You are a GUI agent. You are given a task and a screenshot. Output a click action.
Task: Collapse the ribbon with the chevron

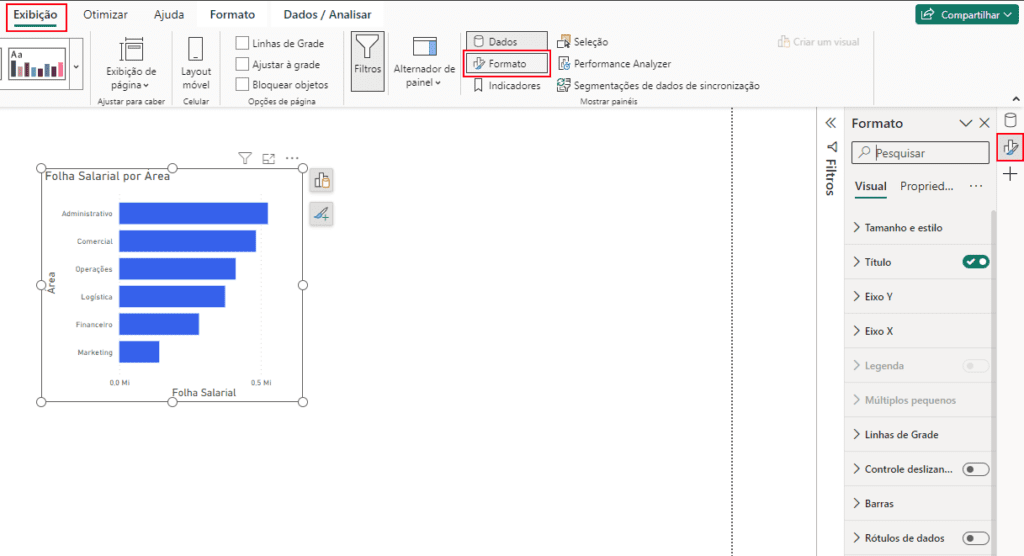tap(1016, 99)
